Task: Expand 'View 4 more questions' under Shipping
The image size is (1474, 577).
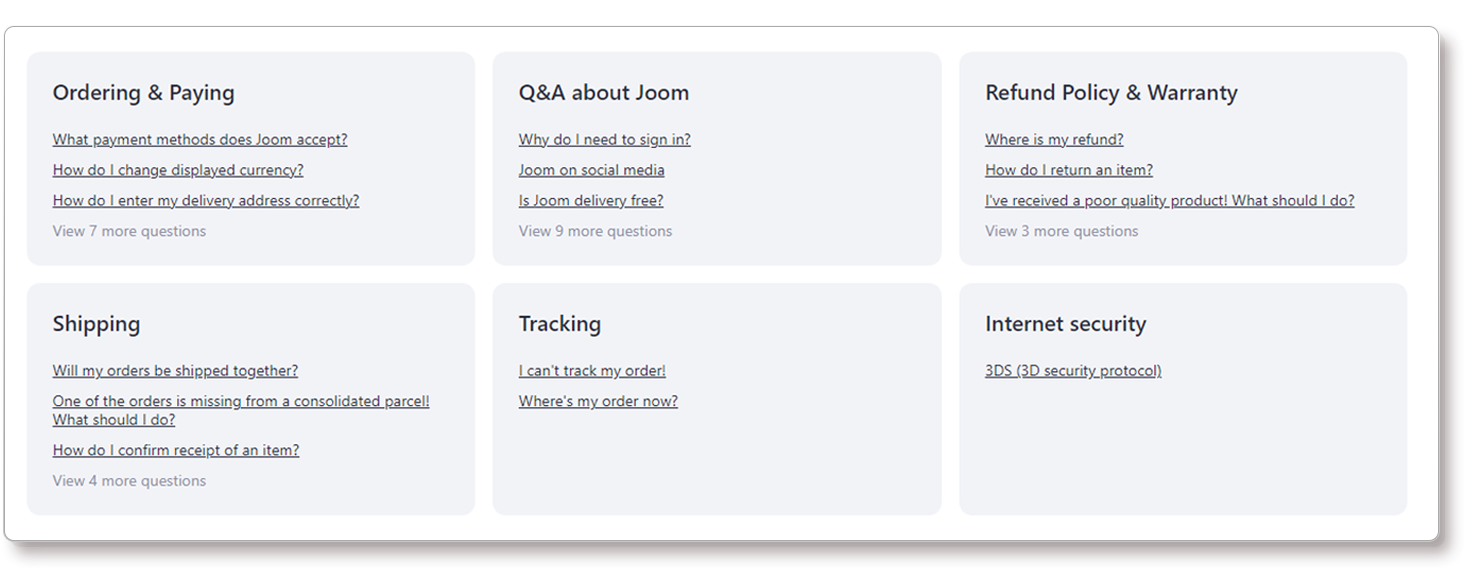Action: tap(129, 481)
